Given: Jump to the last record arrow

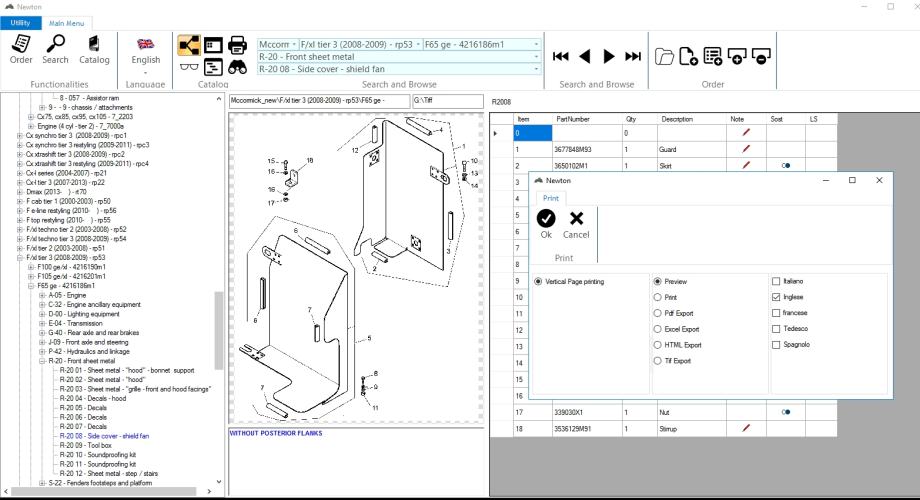Looking at the screenshot, I should pyautogui.click(x=632, y=56).
